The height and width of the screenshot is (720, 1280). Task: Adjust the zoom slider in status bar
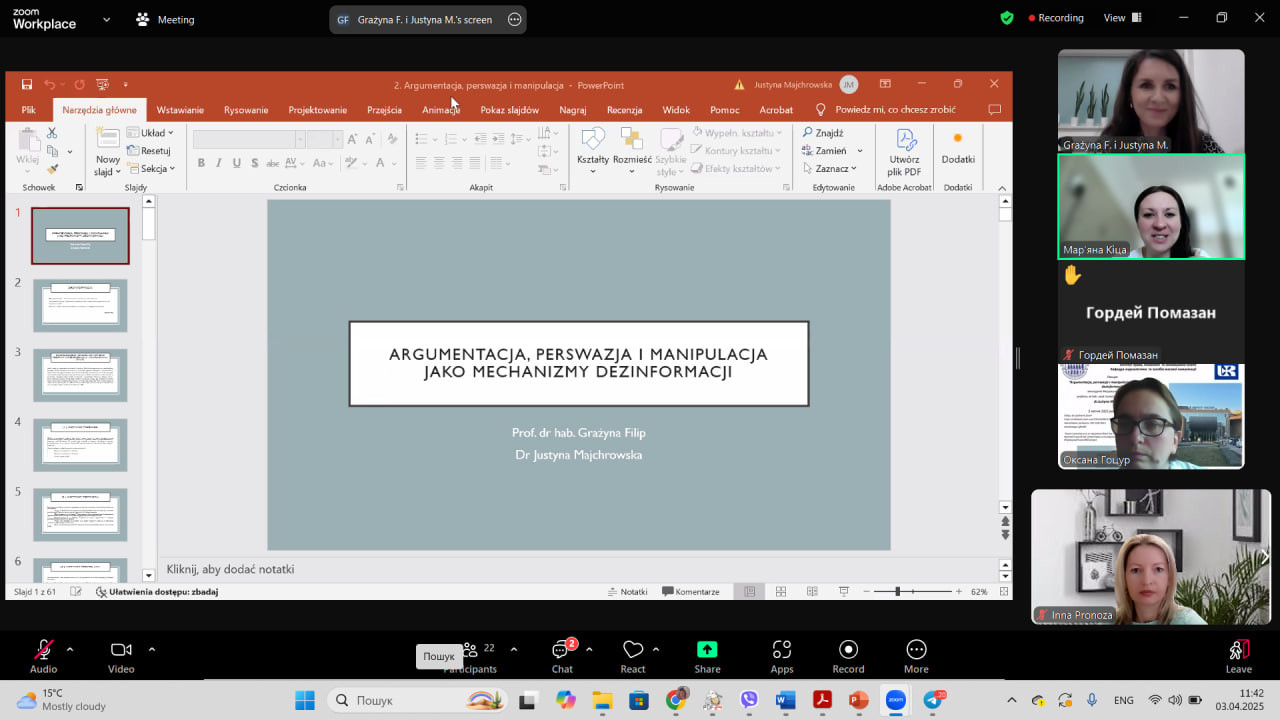897,592
